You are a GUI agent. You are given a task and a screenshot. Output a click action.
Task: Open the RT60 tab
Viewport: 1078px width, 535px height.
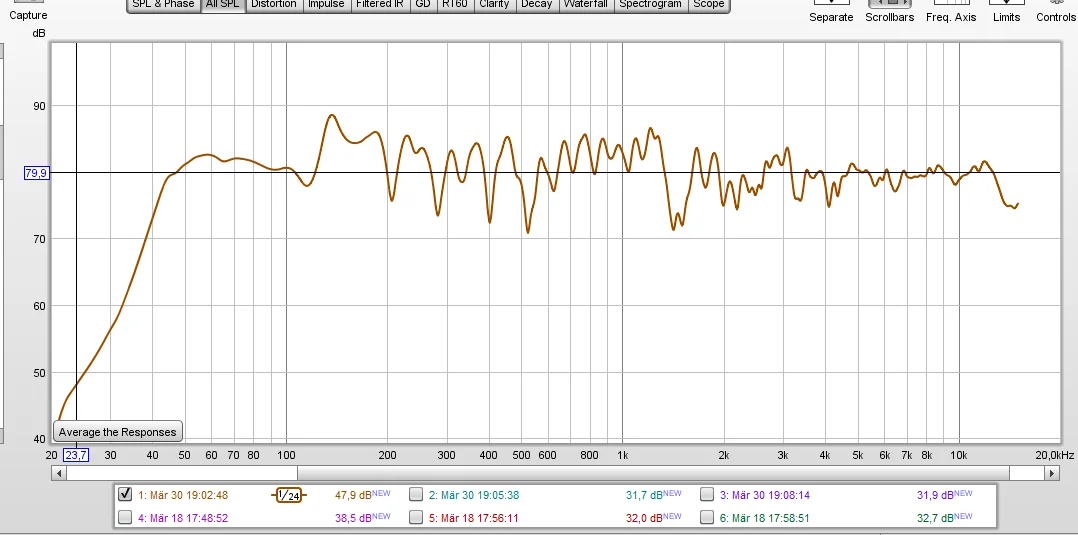(x=454, y=5)
